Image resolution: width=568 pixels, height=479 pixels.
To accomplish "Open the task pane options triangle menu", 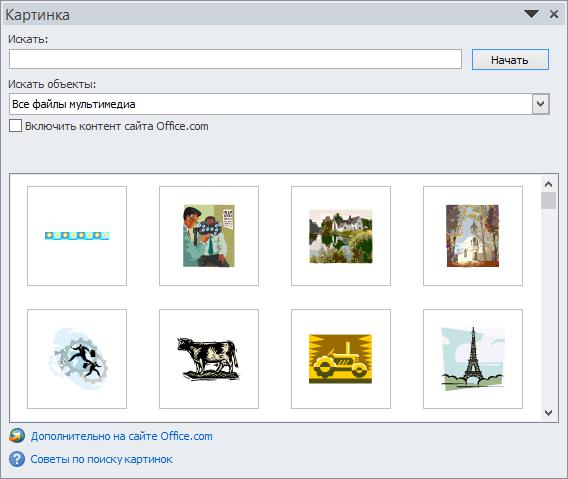I will [531, 14].
